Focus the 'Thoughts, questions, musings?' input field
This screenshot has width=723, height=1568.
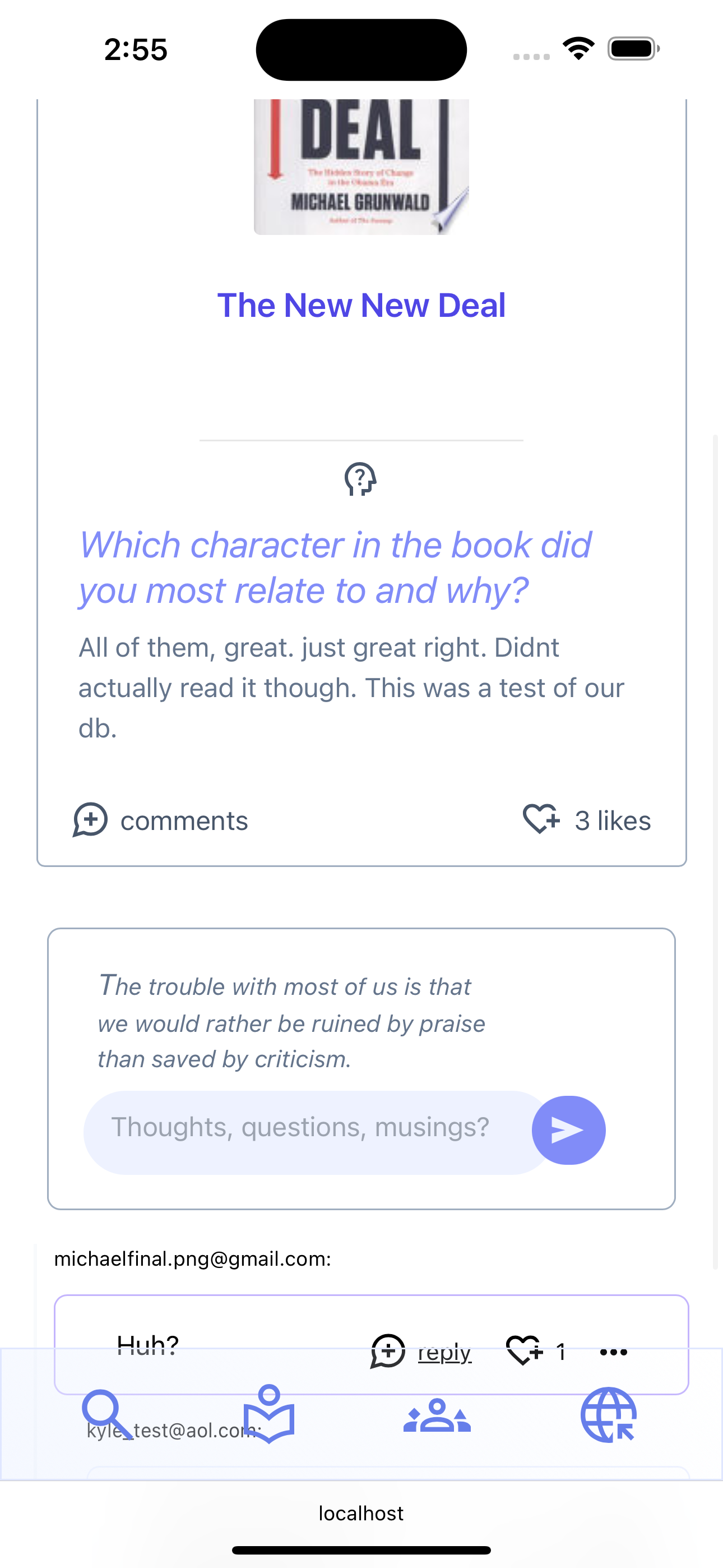(317, 1132)
